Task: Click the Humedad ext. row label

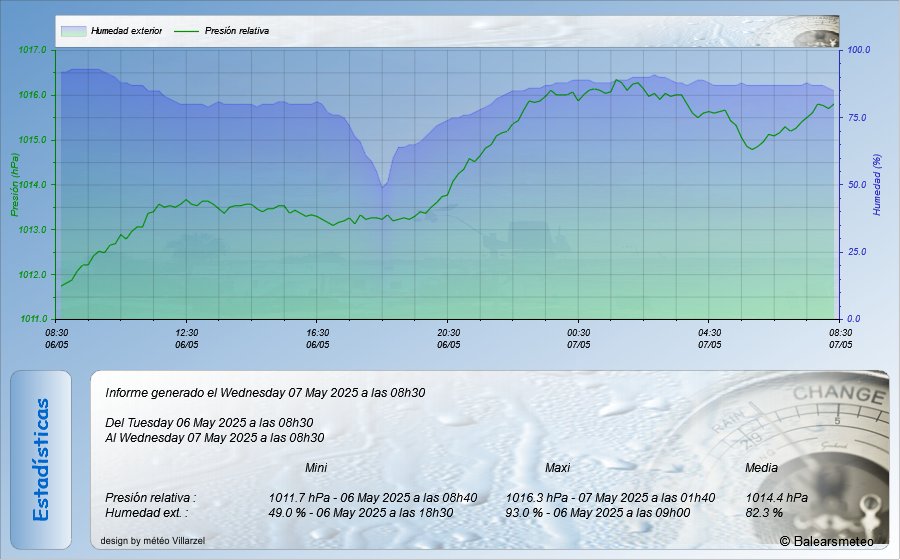Action: [146, 512]
